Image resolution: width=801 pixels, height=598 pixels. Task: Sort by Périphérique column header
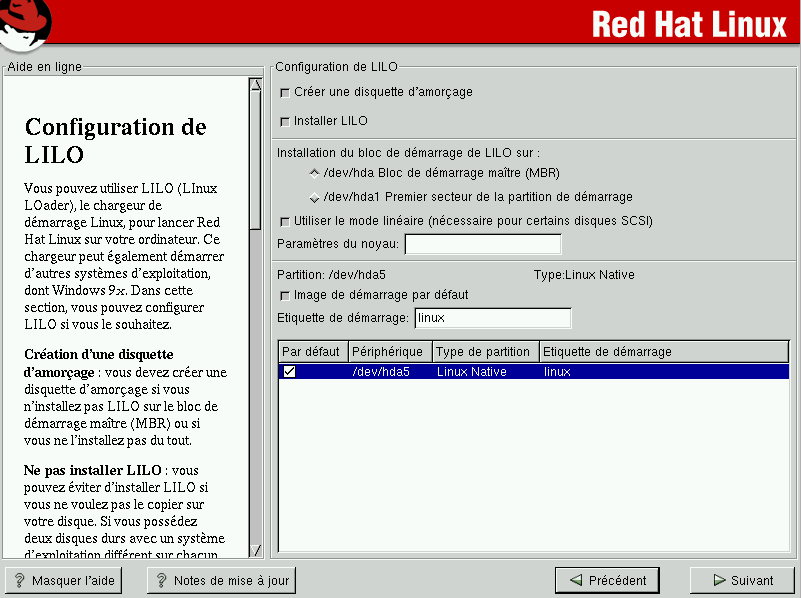(x=390, y=352)
